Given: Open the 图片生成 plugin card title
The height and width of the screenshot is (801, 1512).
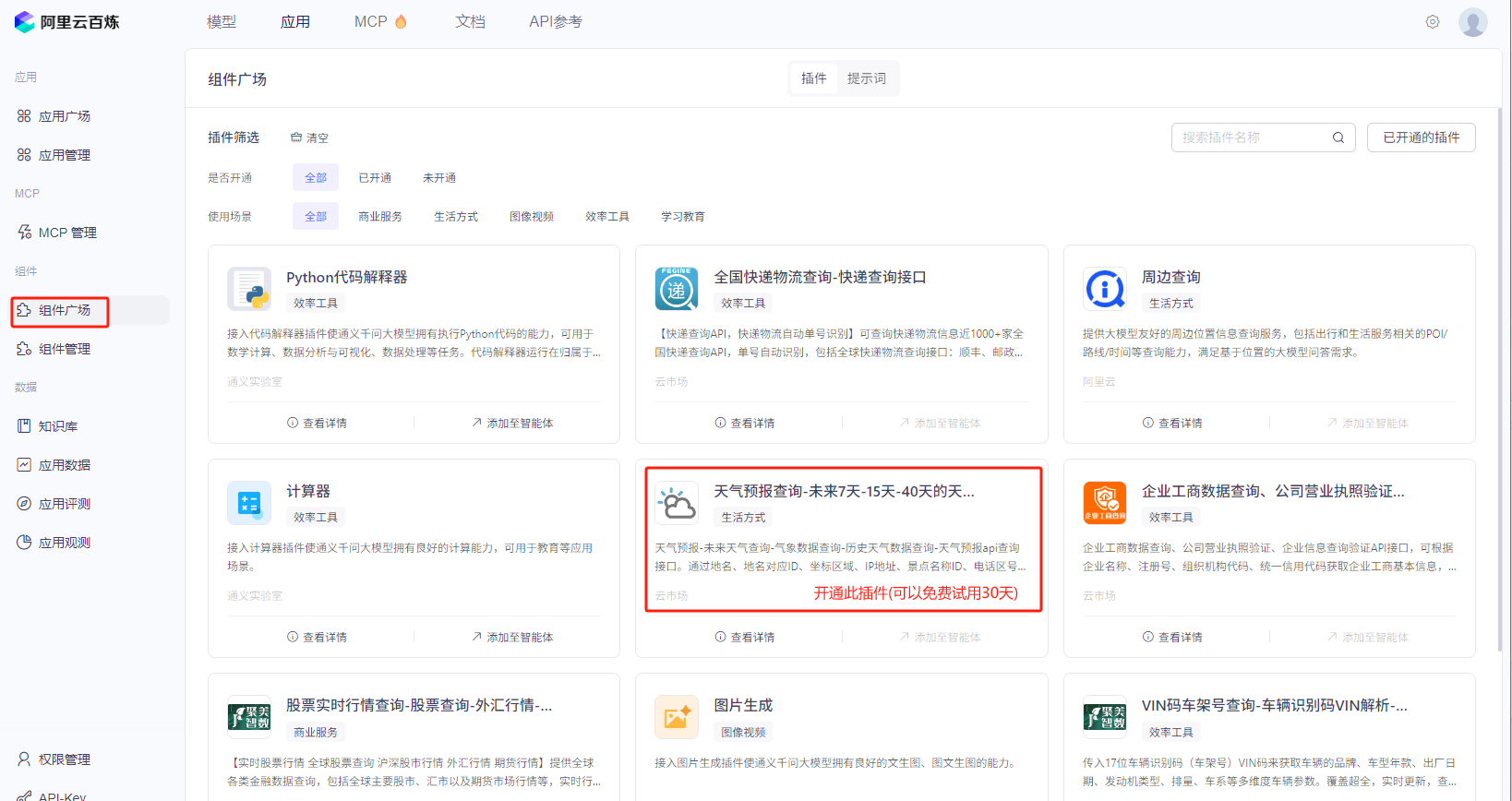Looking at the screenshot, I should click(x=743, y=705).
